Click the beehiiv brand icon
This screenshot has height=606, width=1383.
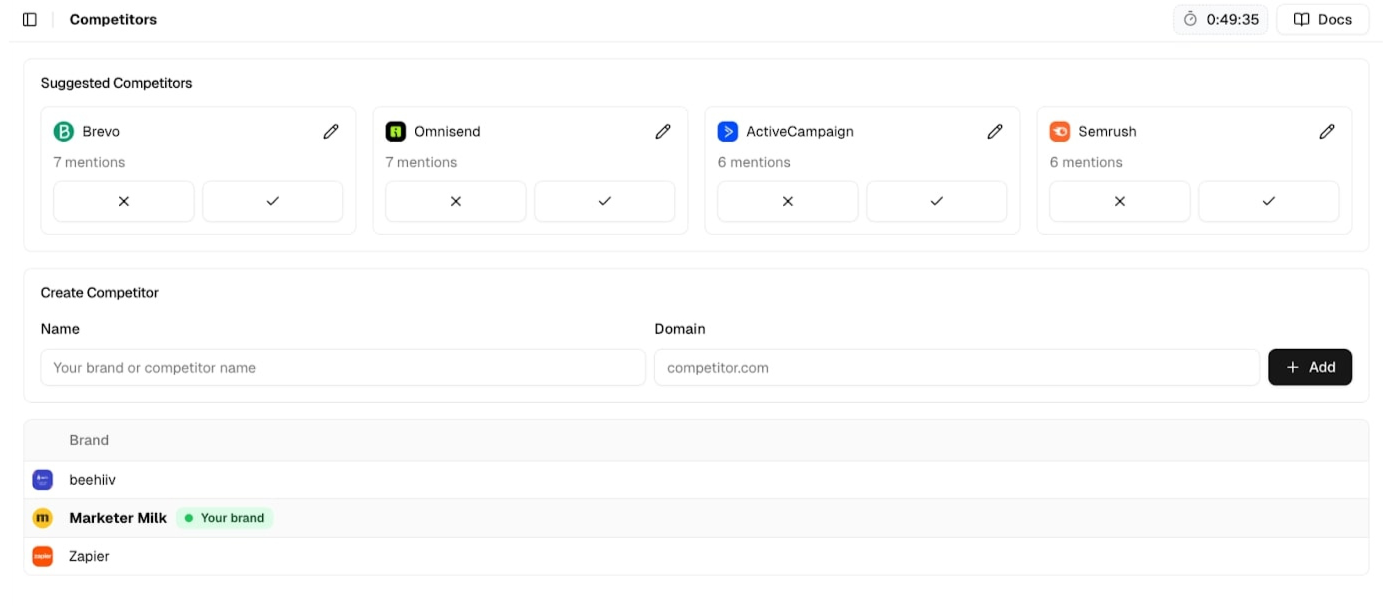coord(42,479)
